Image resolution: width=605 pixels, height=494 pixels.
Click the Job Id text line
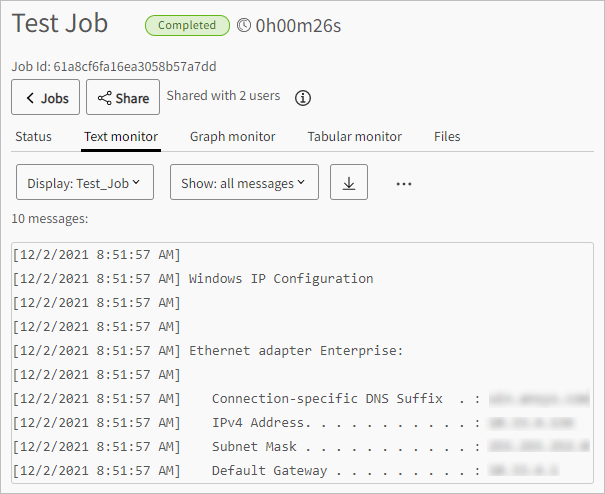[114, 67]
